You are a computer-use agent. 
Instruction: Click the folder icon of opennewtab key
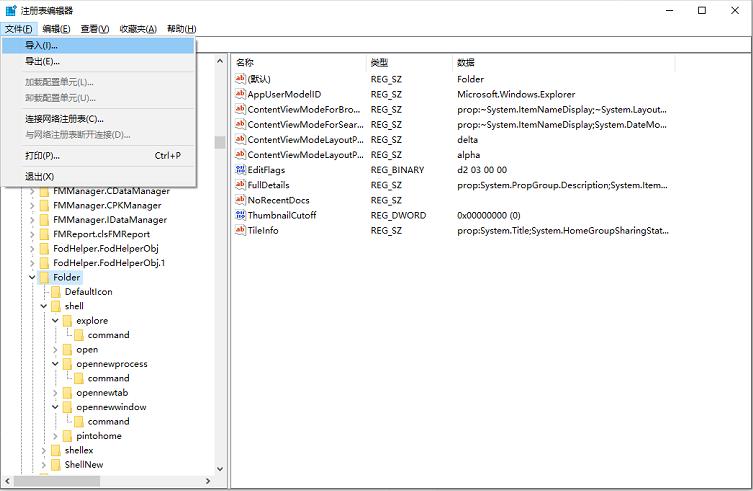pyautogui.click(x=67, y=393)
